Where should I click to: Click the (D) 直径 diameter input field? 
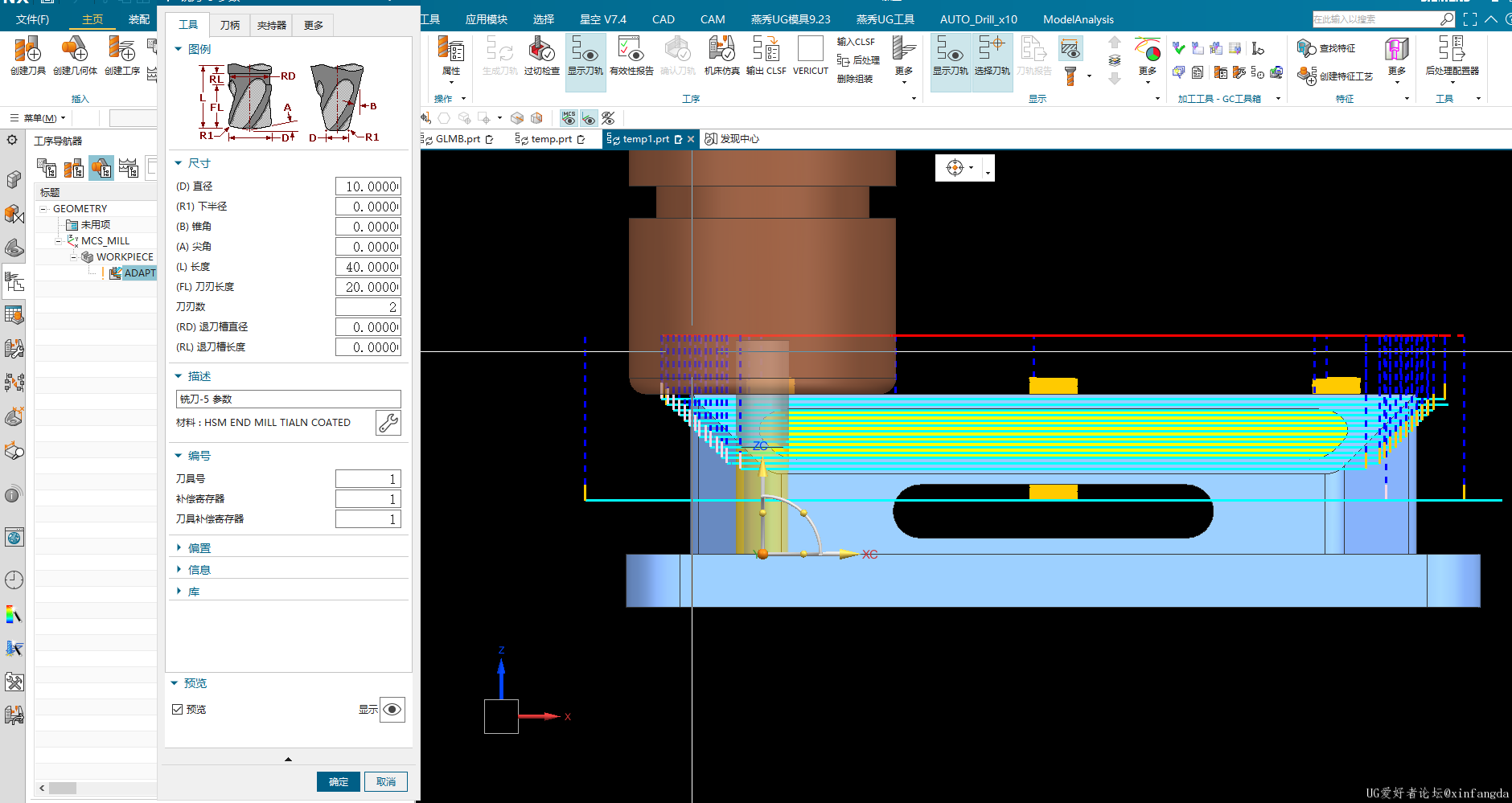point(368,186)
